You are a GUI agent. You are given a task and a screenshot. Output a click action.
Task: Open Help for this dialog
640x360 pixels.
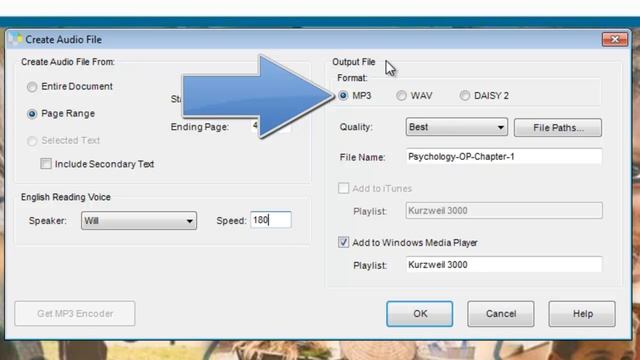click(x=582, y=313)
